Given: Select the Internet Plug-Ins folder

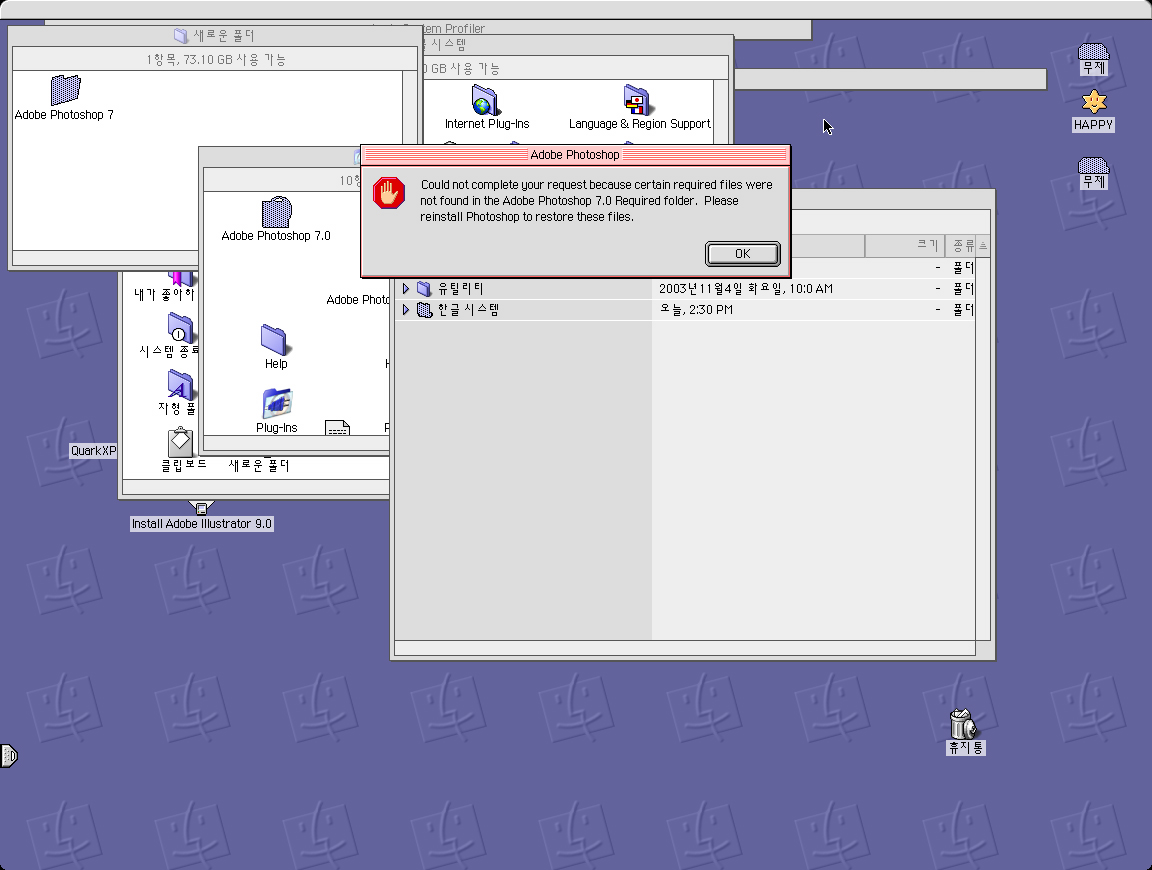Looking at the screenshot, I should 486,101.
